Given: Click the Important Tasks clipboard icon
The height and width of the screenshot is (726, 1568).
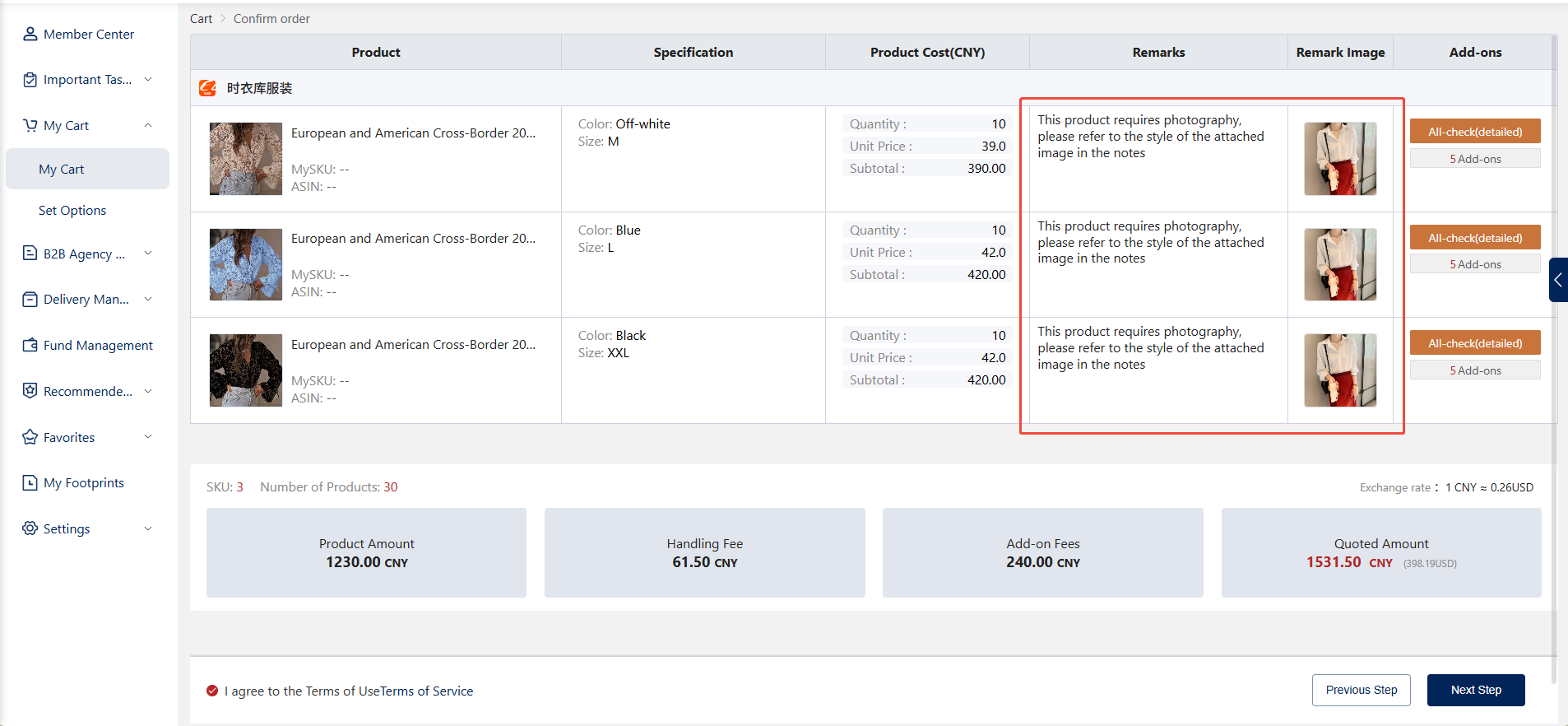Looking at the screenshot, I should pyautogui.click(x=30, y=80).
